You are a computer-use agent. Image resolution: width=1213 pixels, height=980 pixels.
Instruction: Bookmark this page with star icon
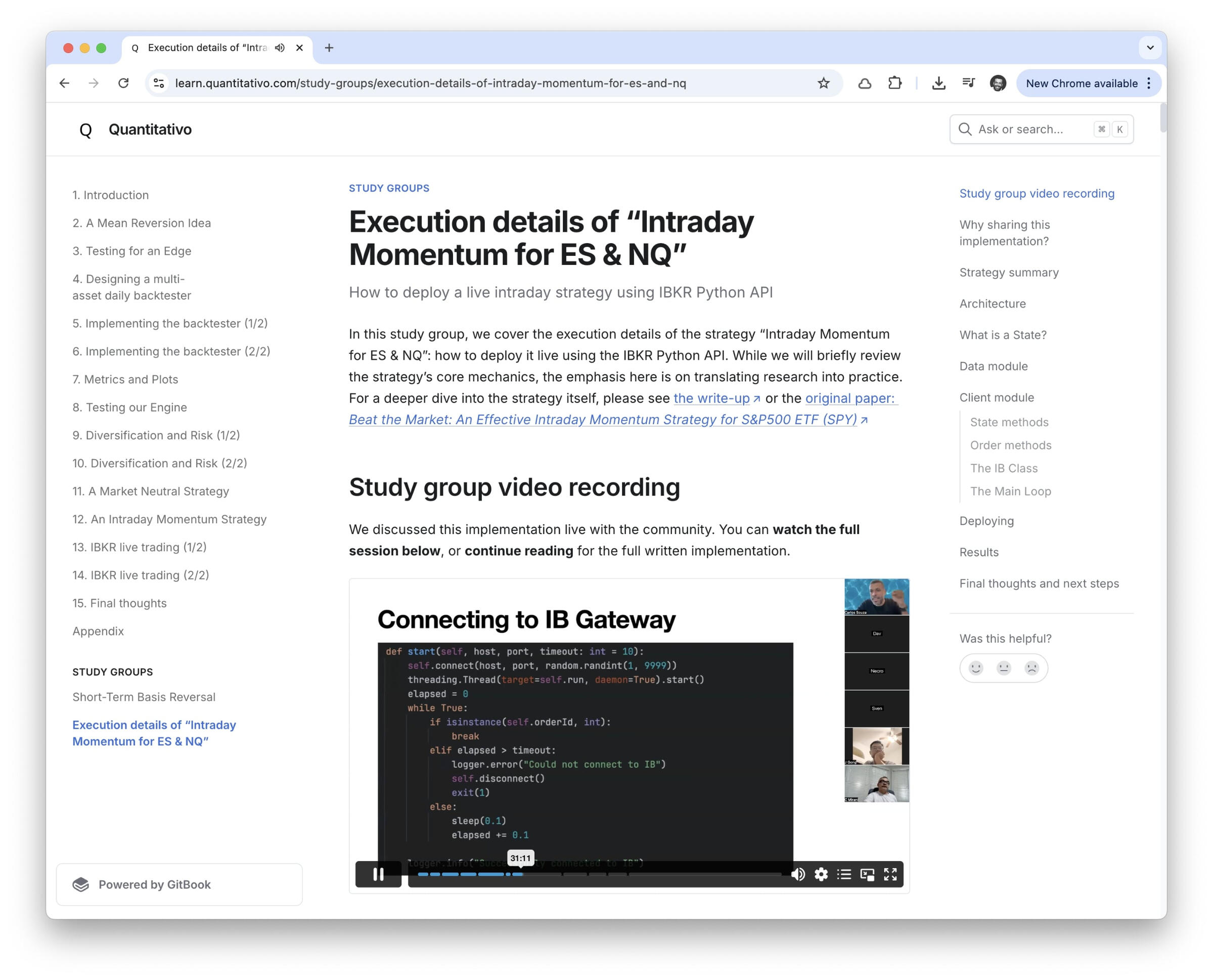tap(823, 83)
